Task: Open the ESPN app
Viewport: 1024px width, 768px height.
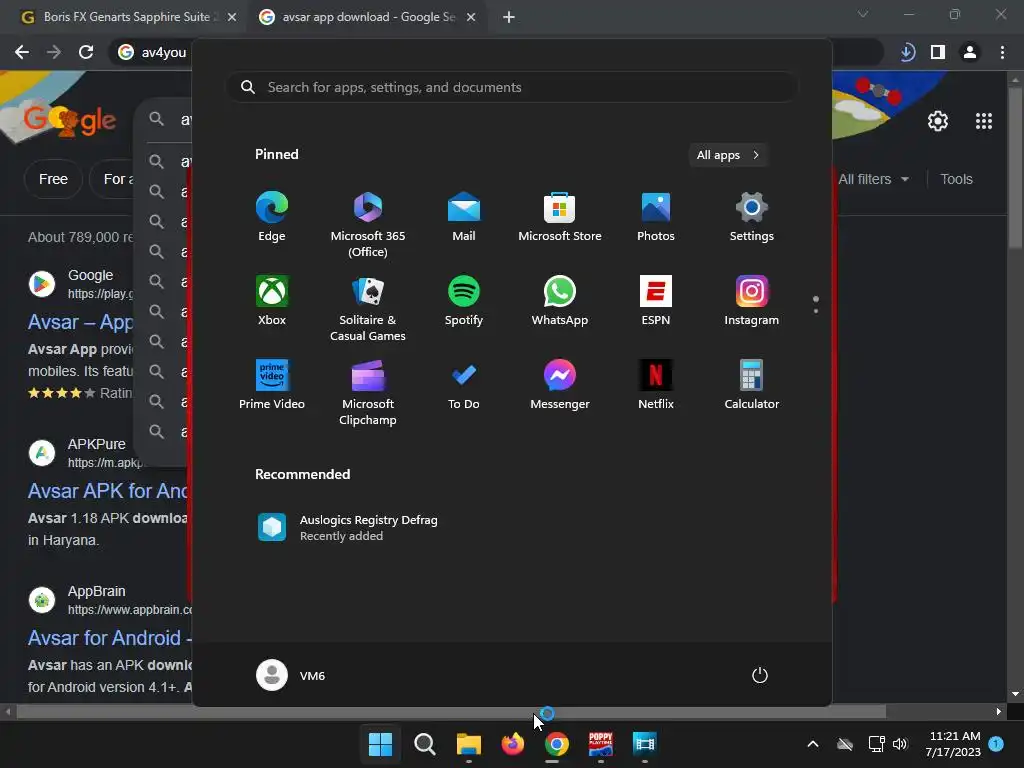Action: (656, 300)
